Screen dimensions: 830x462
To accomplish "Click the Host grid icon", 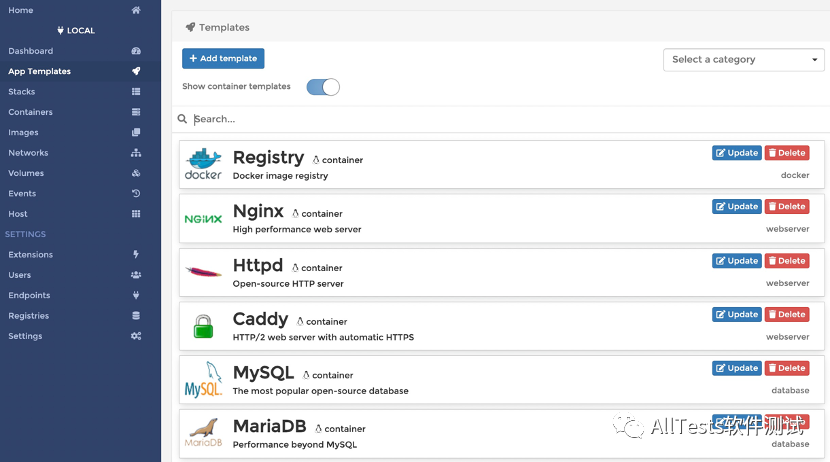I will pyautogui.click(x=136, y=214).
